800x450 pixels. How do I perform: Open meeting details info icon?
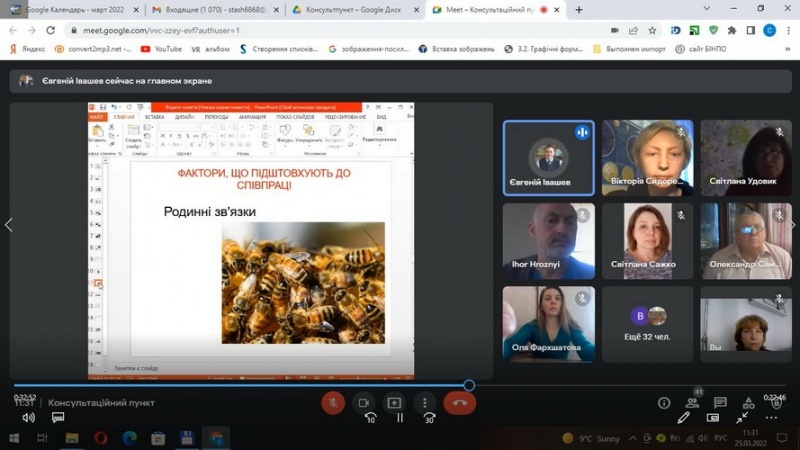click(x=664, y=402)
